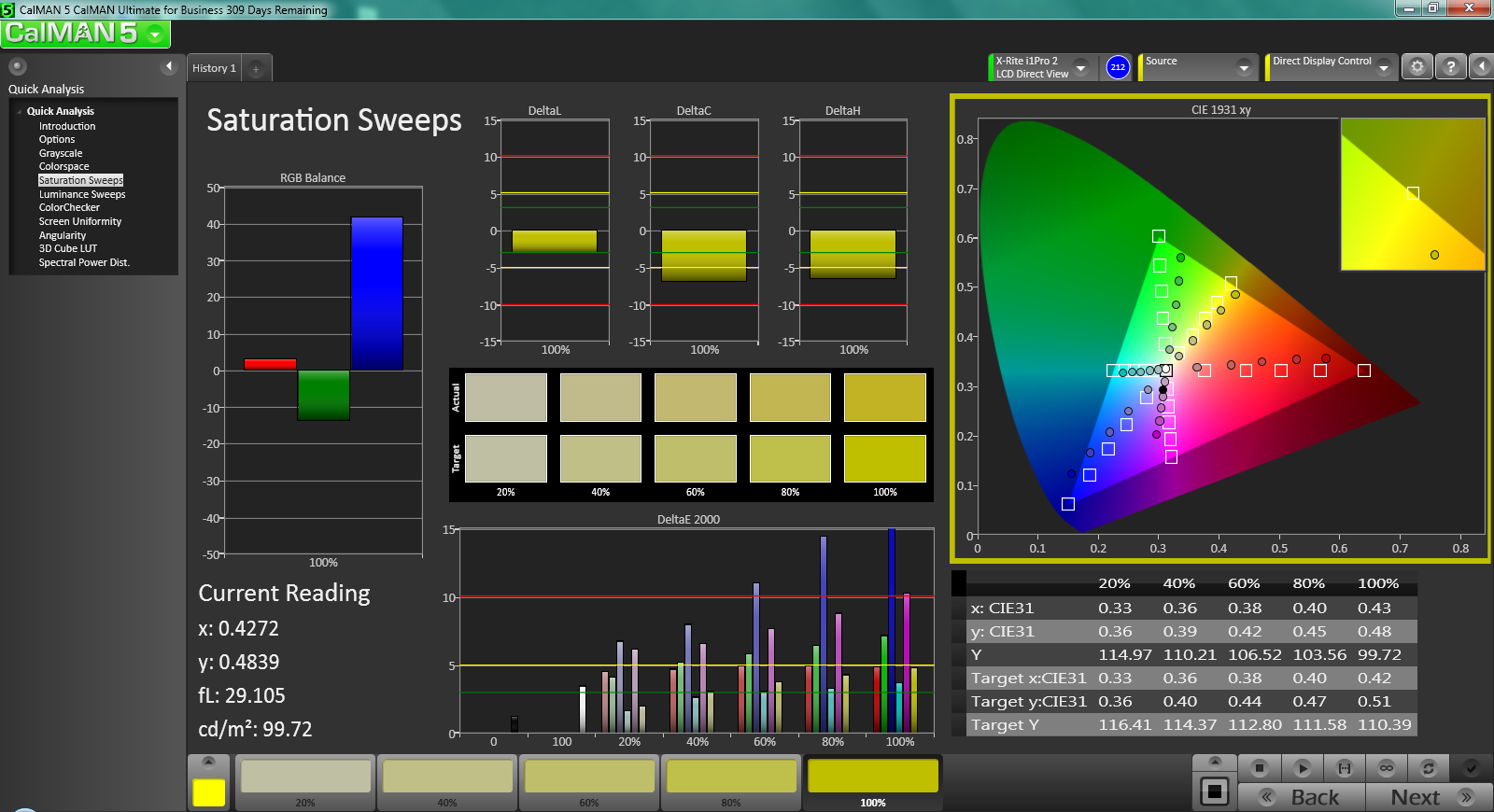The width and height of the screenshot is (1494, 812).
Task: Toggle the round record button in the sidebar header
Action: [x=17, y=66]
